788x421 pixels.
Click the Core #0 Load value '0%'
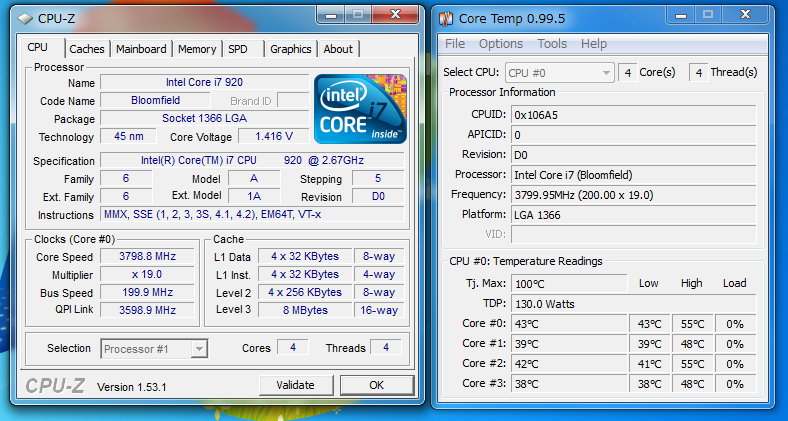[735, 324]
